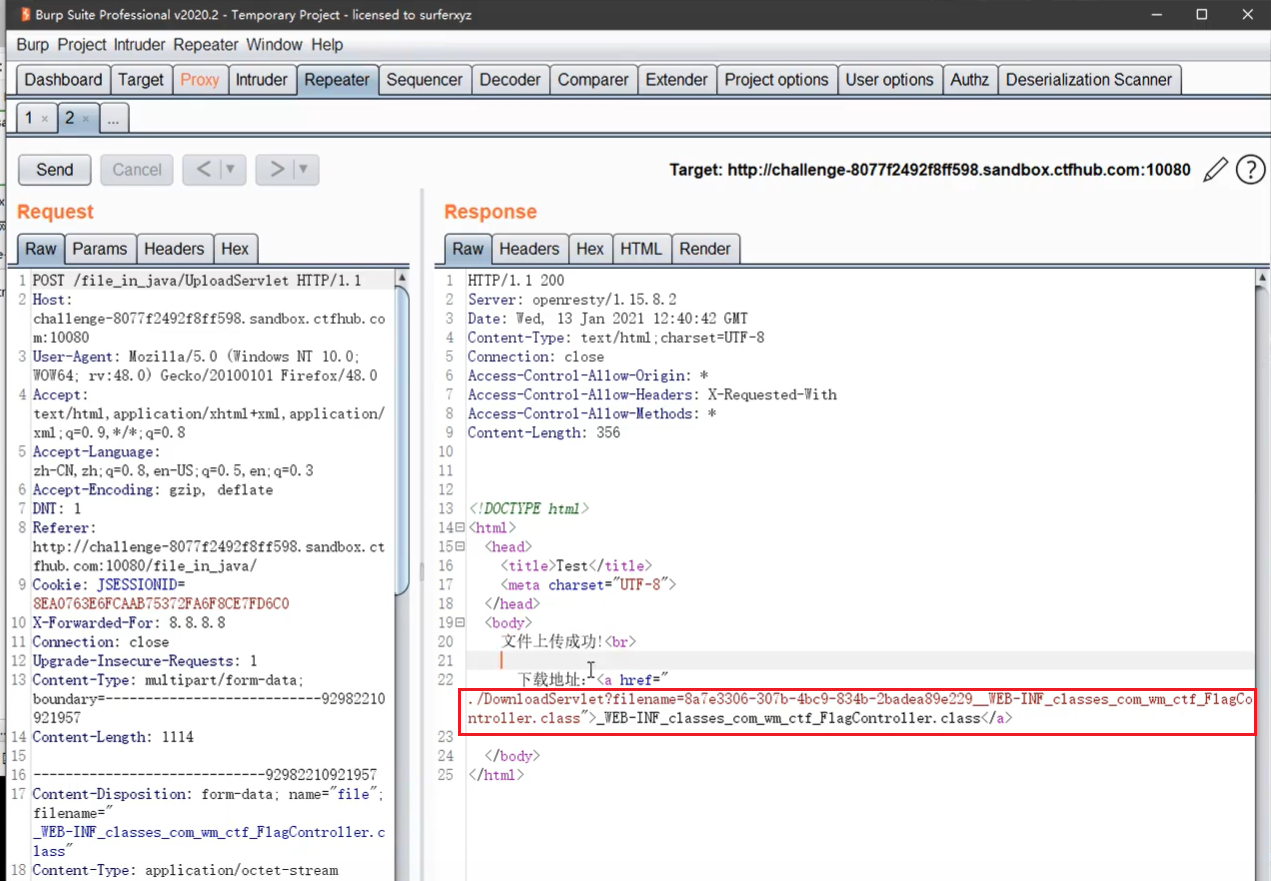Open the forward history dropdown arrow
Viewport: 1271px width, 881px height.
pyautogui.click(x=305, y=169)
